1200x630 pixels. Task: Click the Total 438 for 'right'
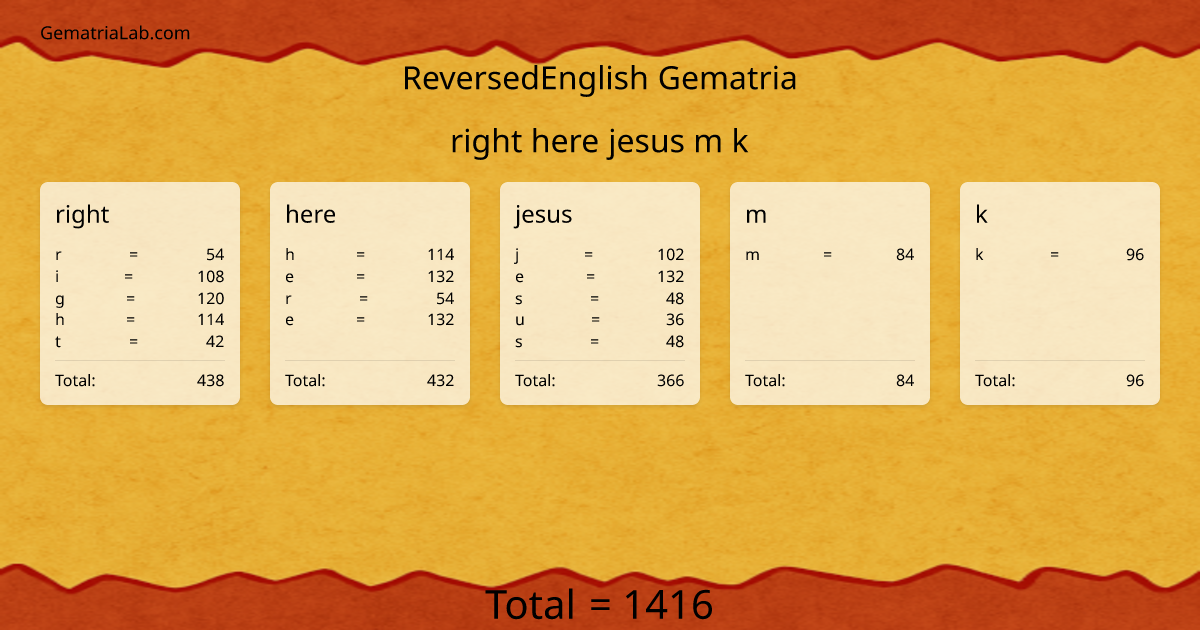(x=140, y=380)
